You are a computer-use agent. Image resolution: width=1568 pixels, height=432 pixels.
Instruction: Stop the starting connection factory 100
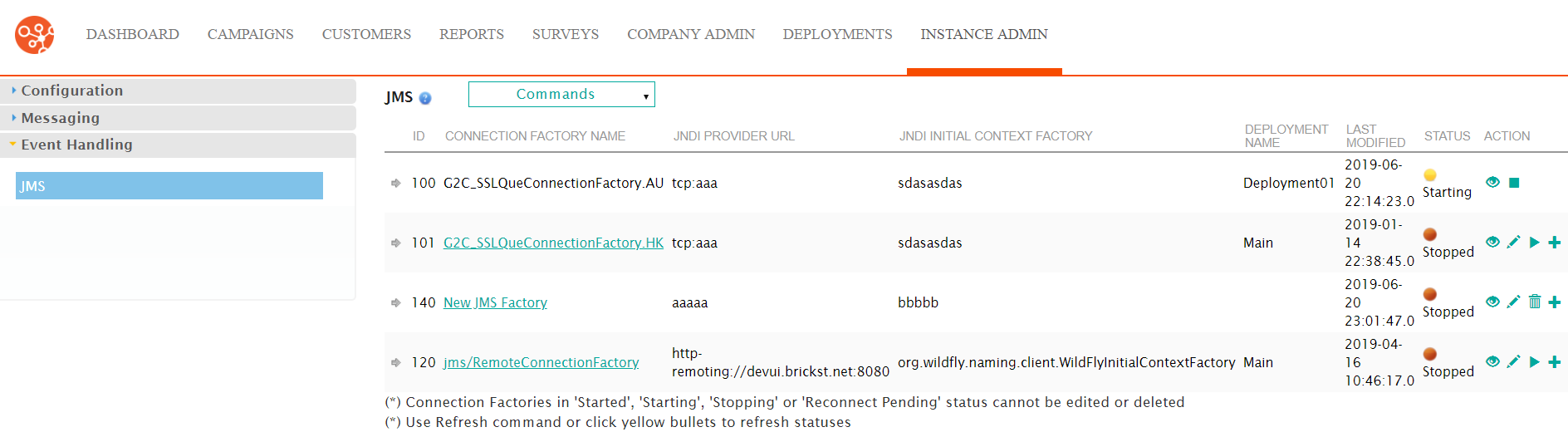pos(1514,183)
